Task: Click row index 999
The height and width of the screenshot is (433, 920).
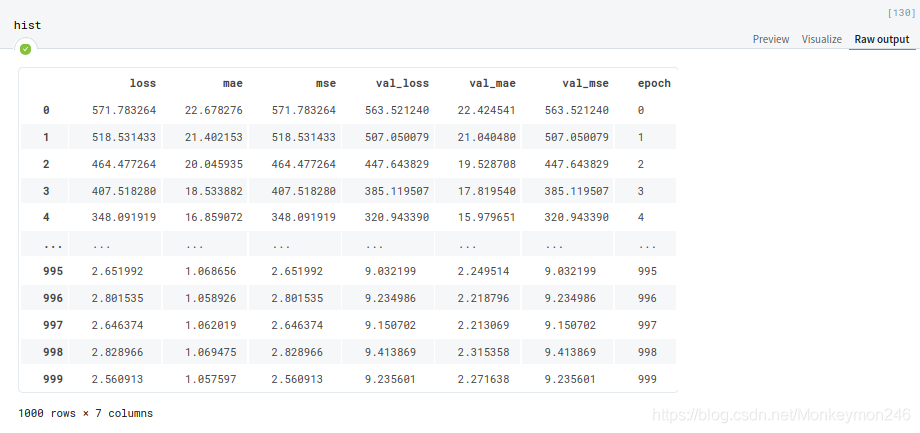Action: [52, 379]
